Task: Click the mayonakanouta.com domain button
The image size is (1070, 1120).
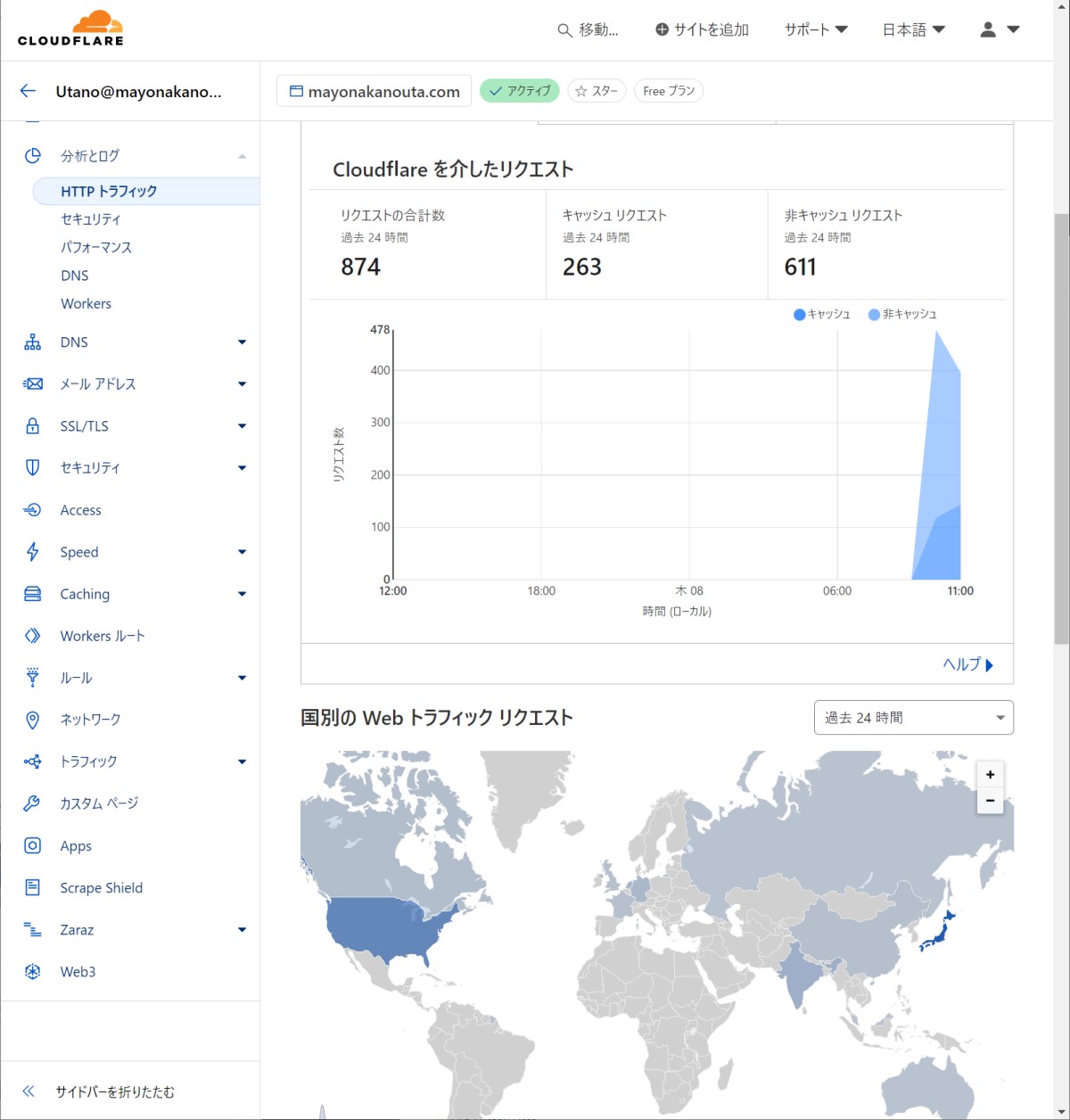Action: click(x=374, y=91)
